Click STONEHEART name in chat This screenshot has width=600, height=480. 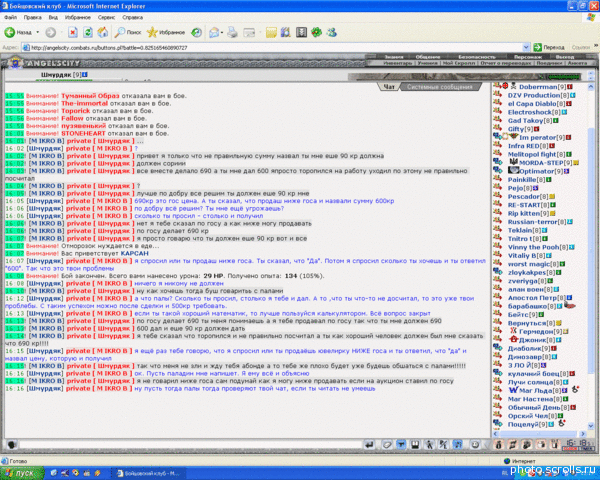pyautogui.click(x=83, y=133)
